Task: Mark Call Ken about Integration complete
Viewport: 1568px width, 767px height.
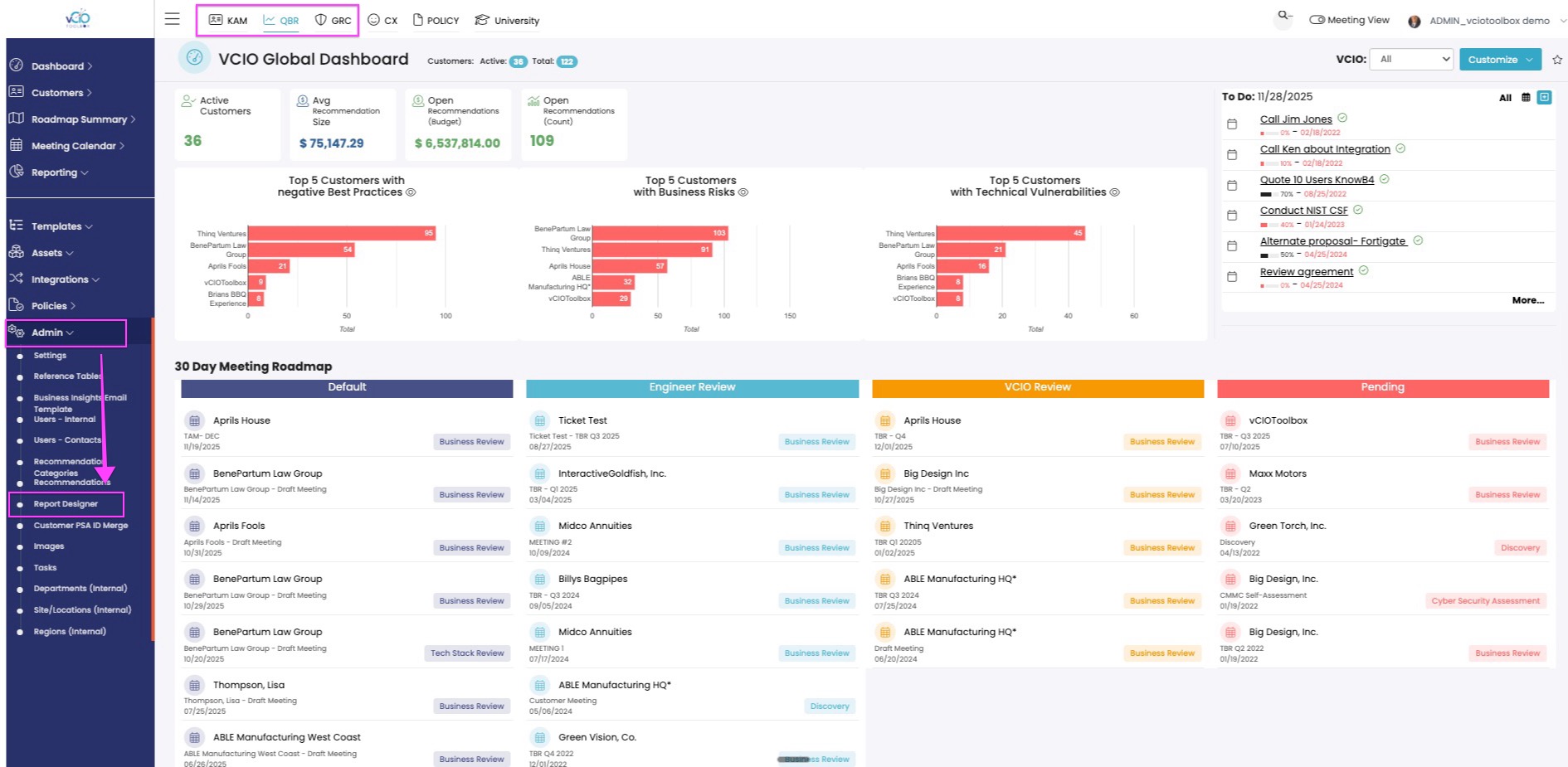Action: point(1400,148)
